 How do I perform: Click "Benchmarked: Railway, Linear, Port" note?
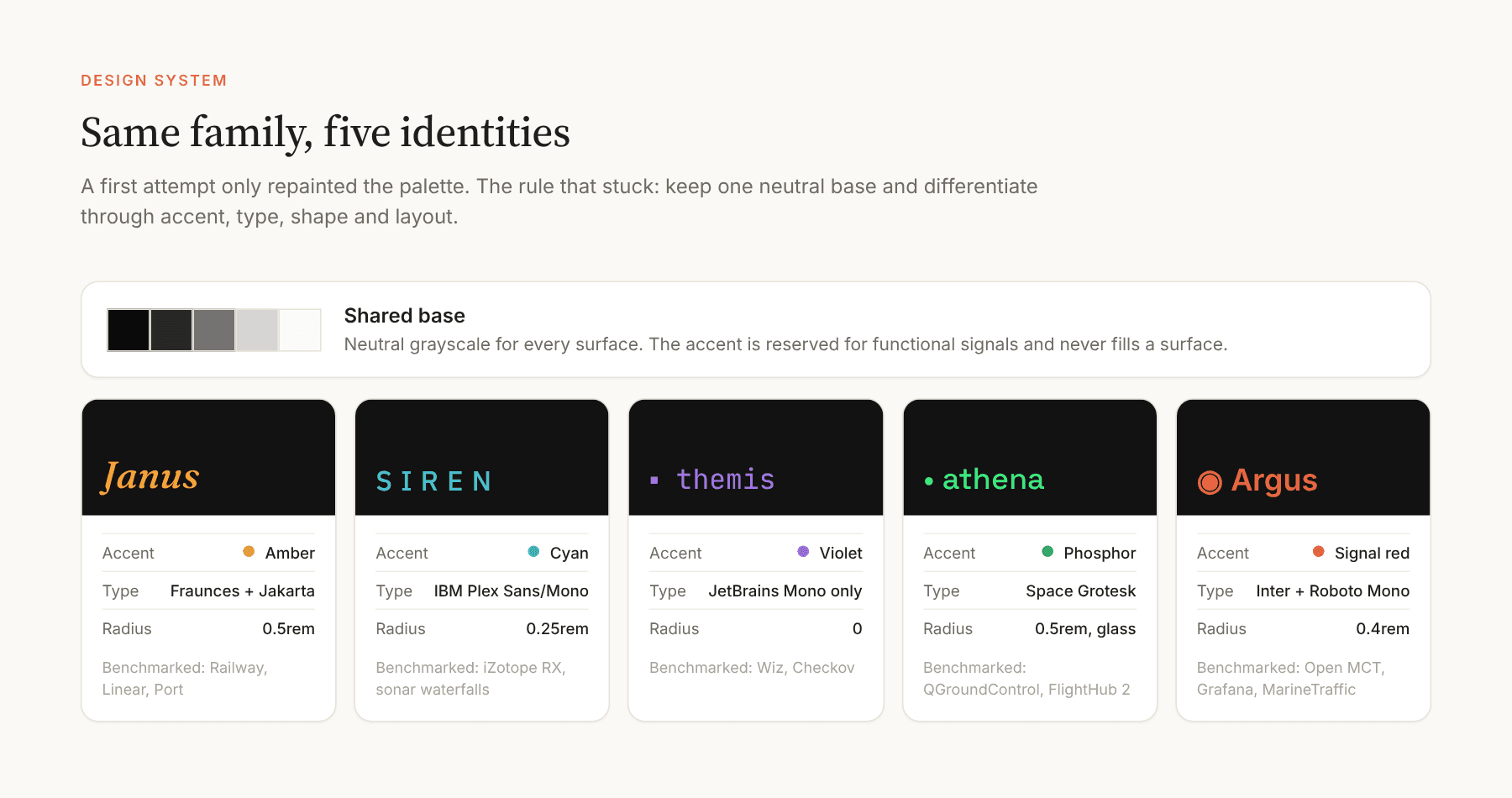tap(185, 679)
